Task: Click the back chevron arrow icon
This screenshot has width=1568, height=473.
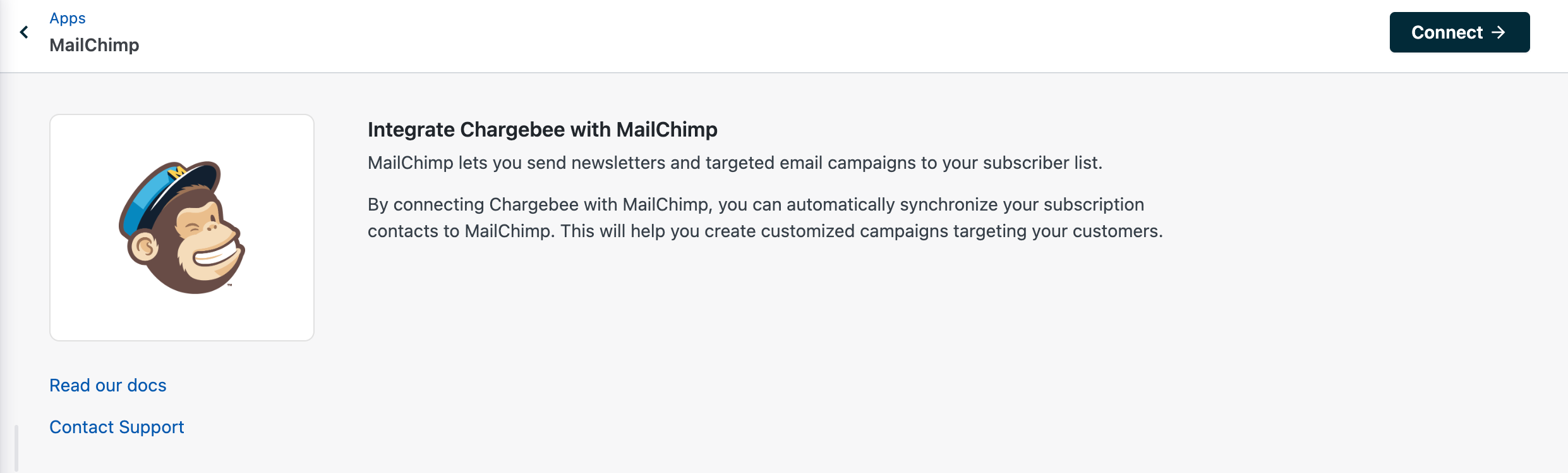Action: (x=24, y=32)
